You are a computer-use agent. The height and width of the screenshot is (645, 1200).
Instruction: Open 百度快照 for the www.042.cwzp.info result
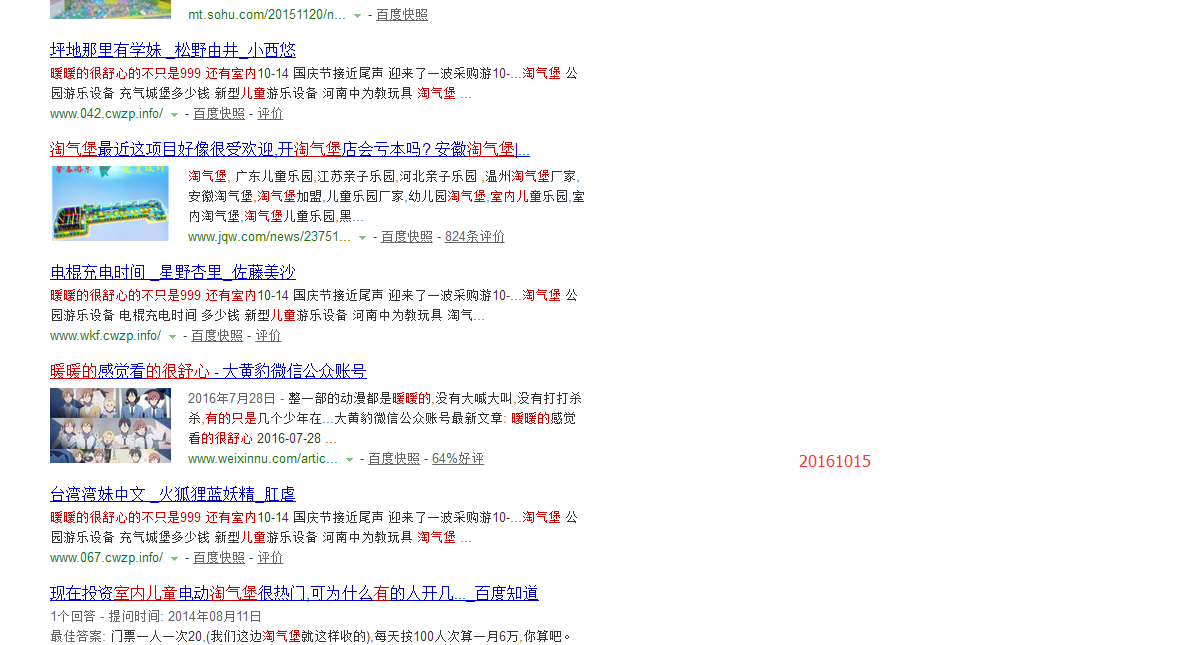[219, 114]
